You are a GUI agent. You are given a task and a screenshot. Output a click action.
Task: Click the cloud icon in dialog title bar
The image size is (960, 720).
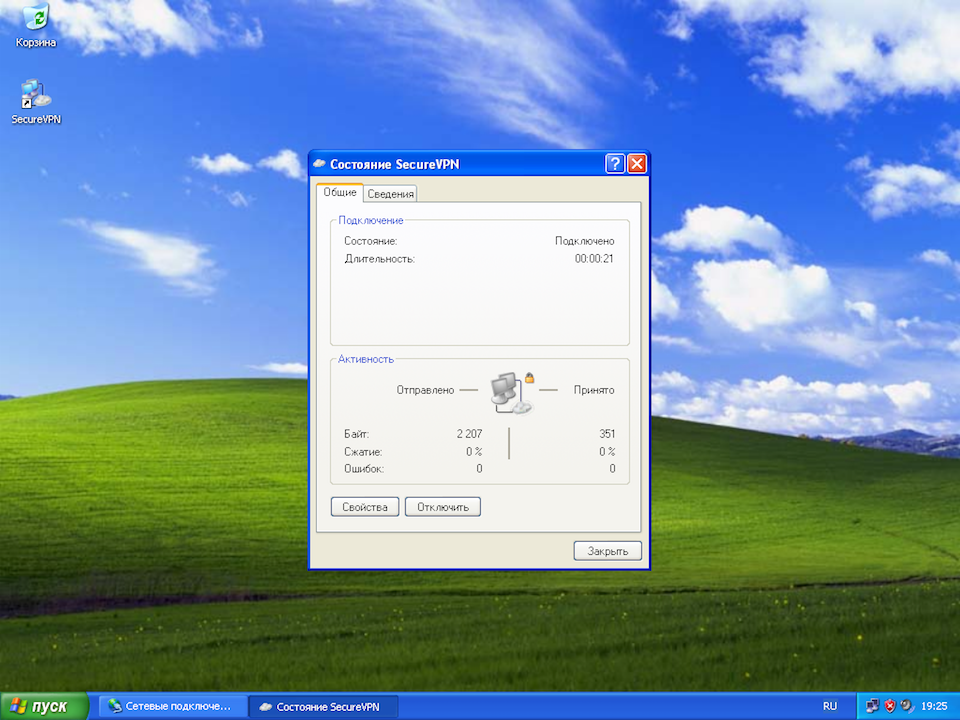(x=319, y=164)
